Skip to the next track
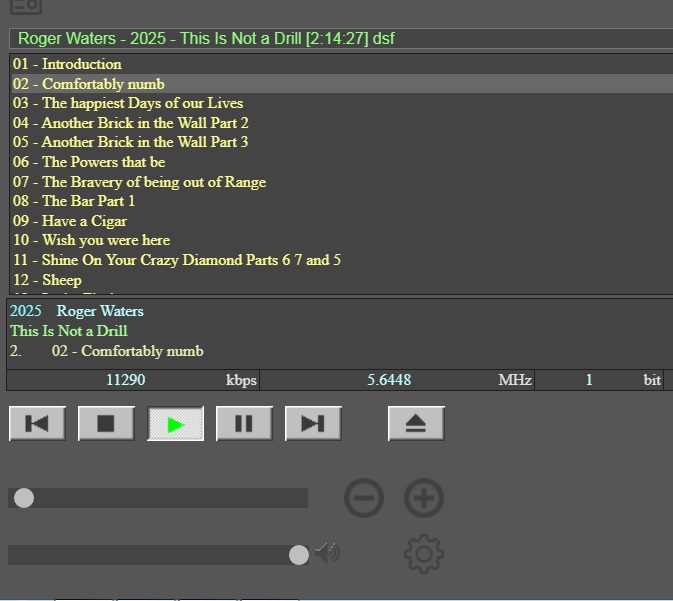 click(x=313, y=424)
